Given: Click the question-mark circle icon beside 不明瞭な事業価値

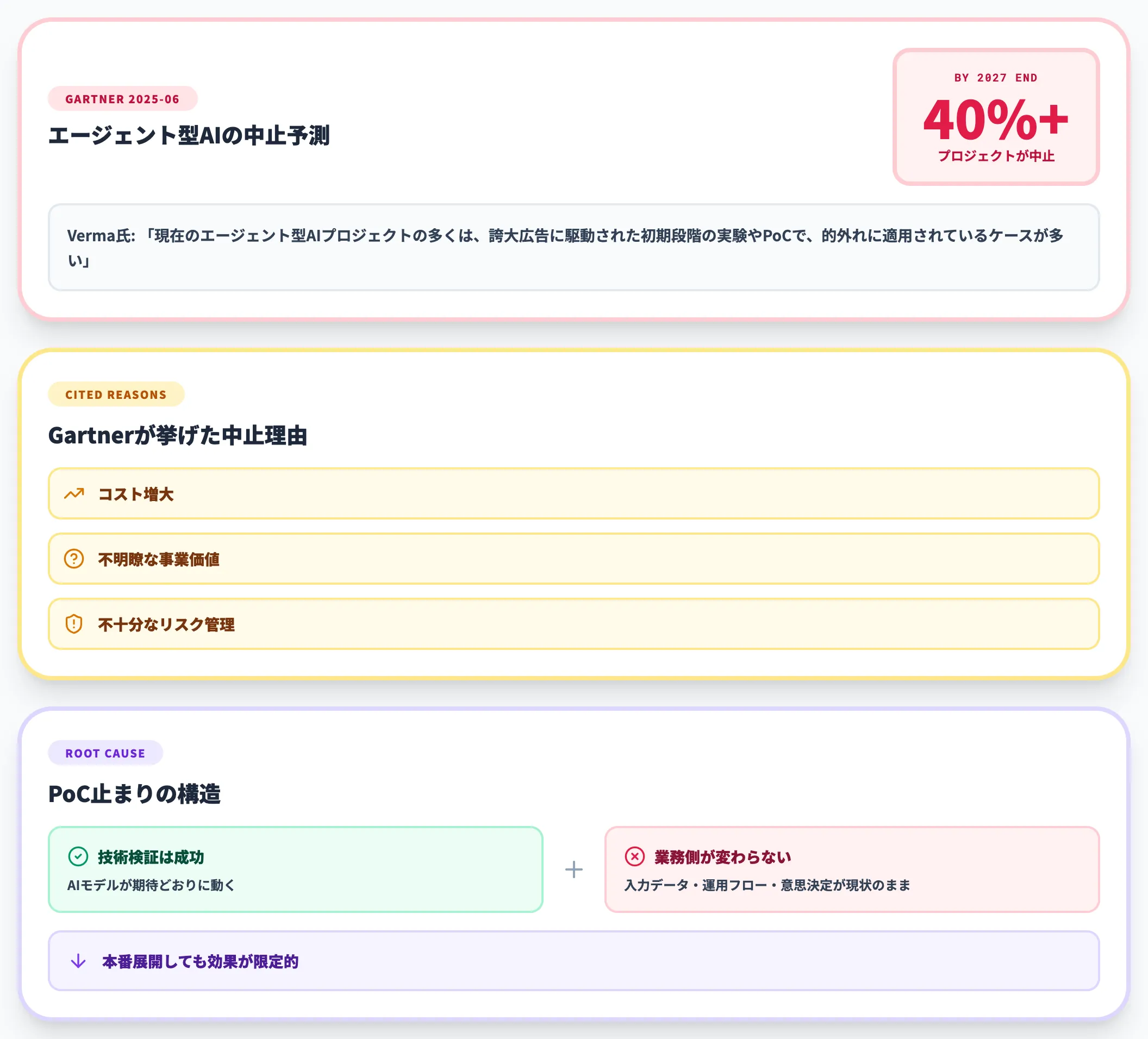Looking at the screenshot, I should (74, 559).
